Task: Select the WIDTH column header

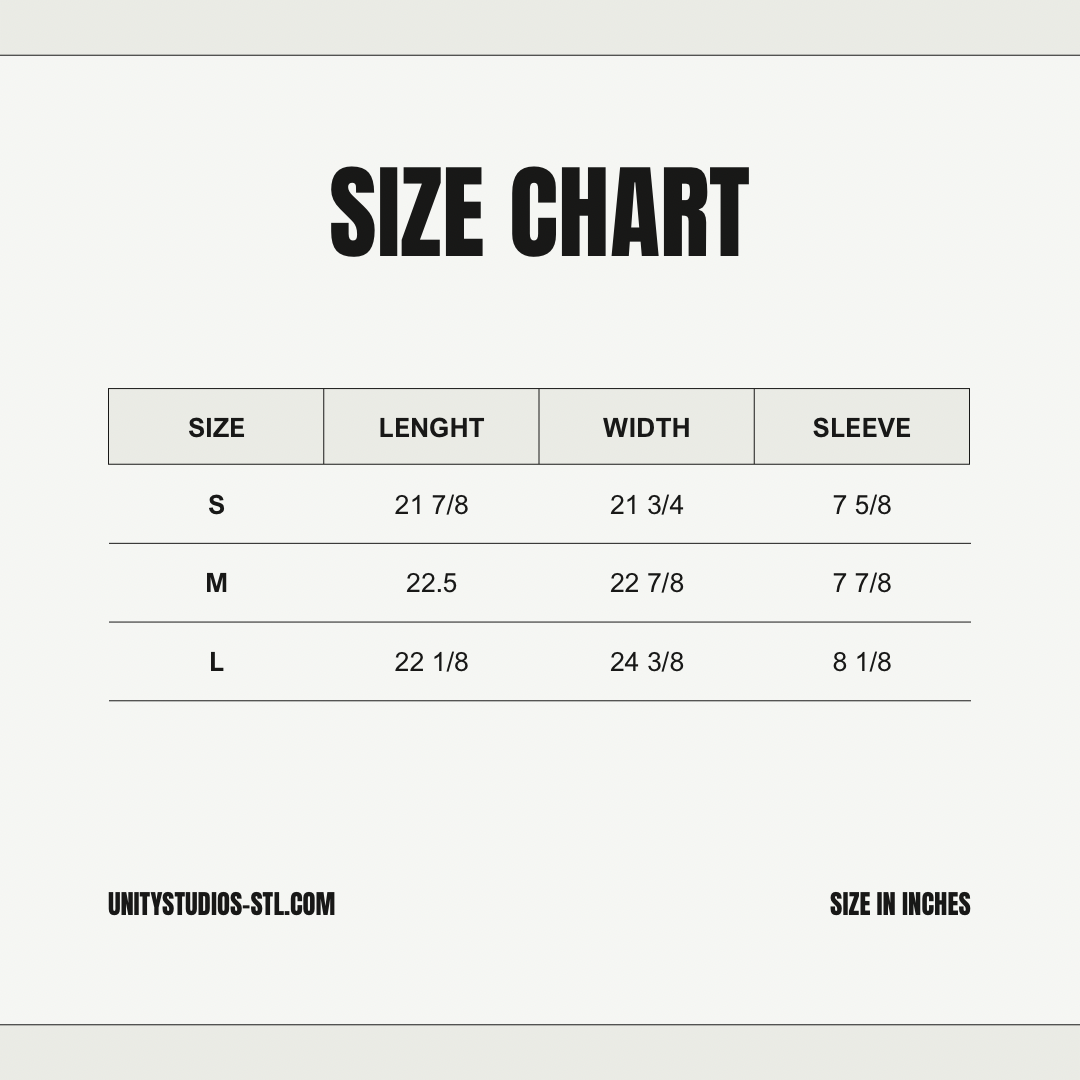Action: (647, 427)
